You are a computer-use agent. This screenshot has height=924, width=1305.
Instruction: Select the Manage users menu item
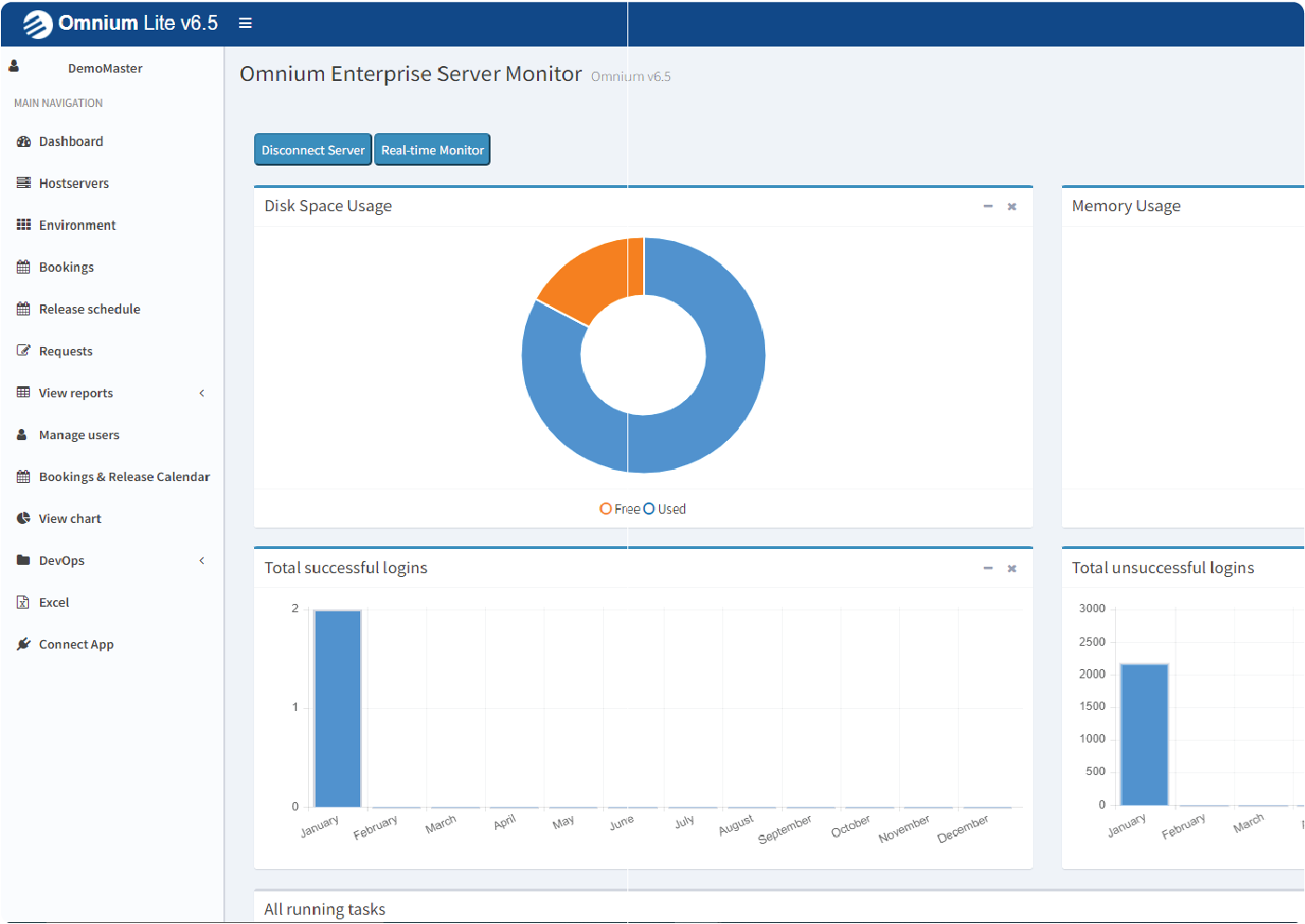pos(112,435)
